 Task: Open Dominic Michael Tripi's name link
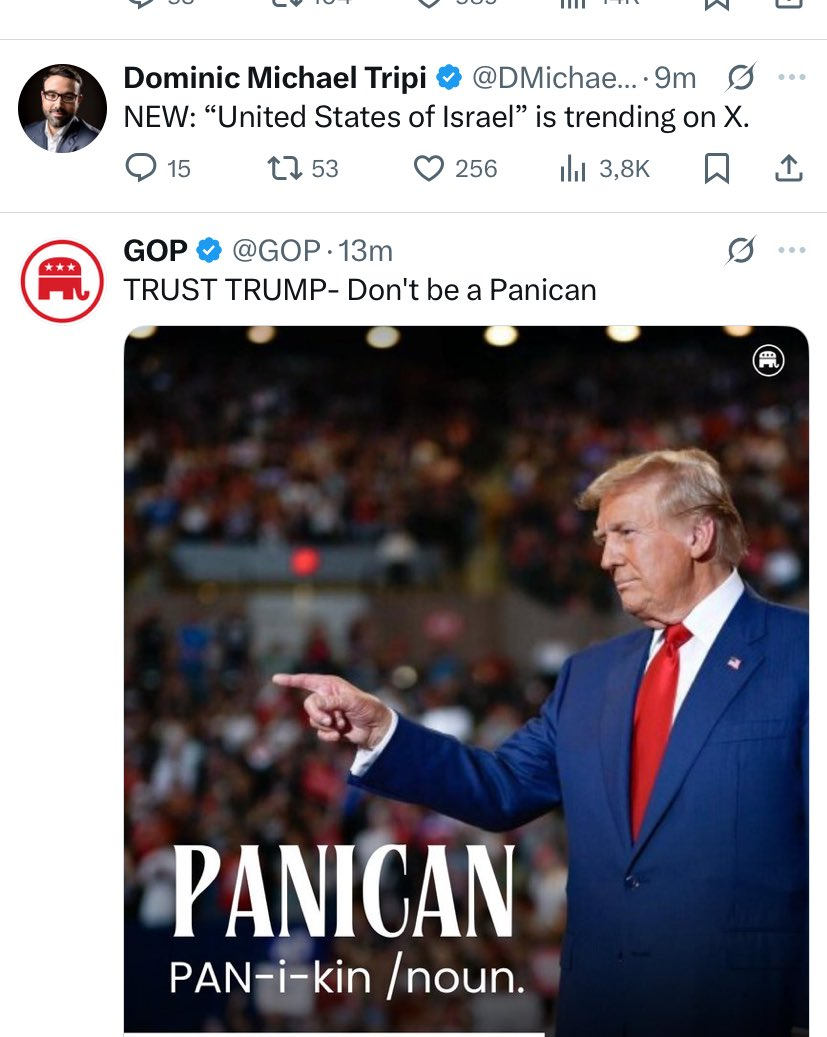click(x=275, y=78)
